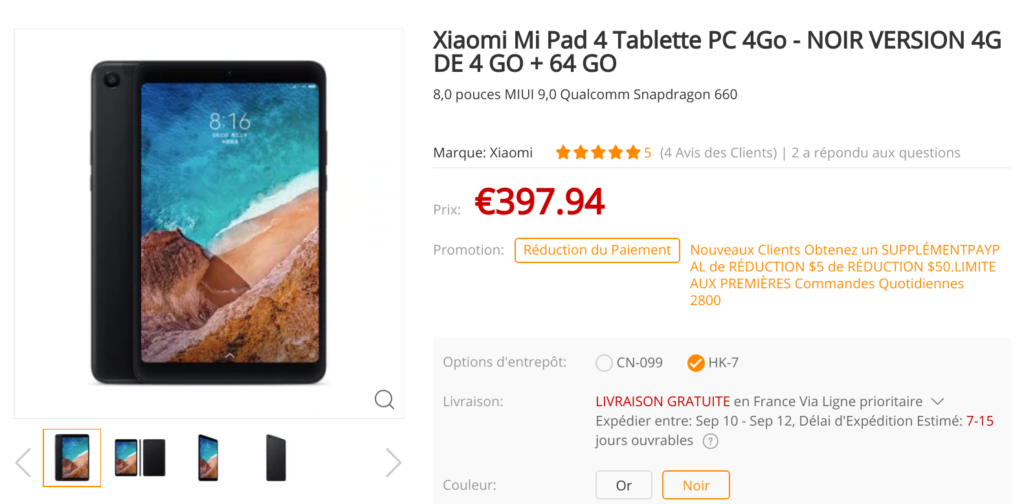Click the five-star rating icons
Viewport: 1024px width, 504px height.
[x=598, y=153]
